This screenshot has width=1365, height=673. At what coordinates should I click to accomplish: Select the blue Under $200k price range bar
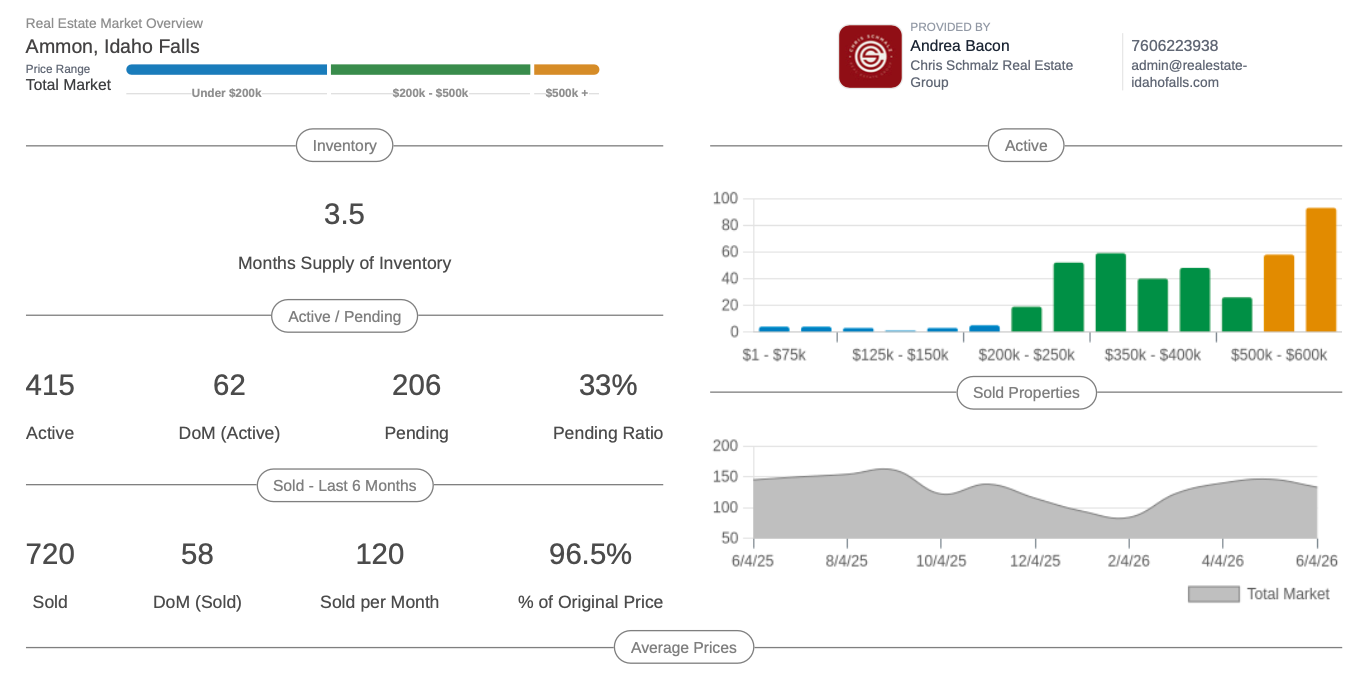(227, 70)
